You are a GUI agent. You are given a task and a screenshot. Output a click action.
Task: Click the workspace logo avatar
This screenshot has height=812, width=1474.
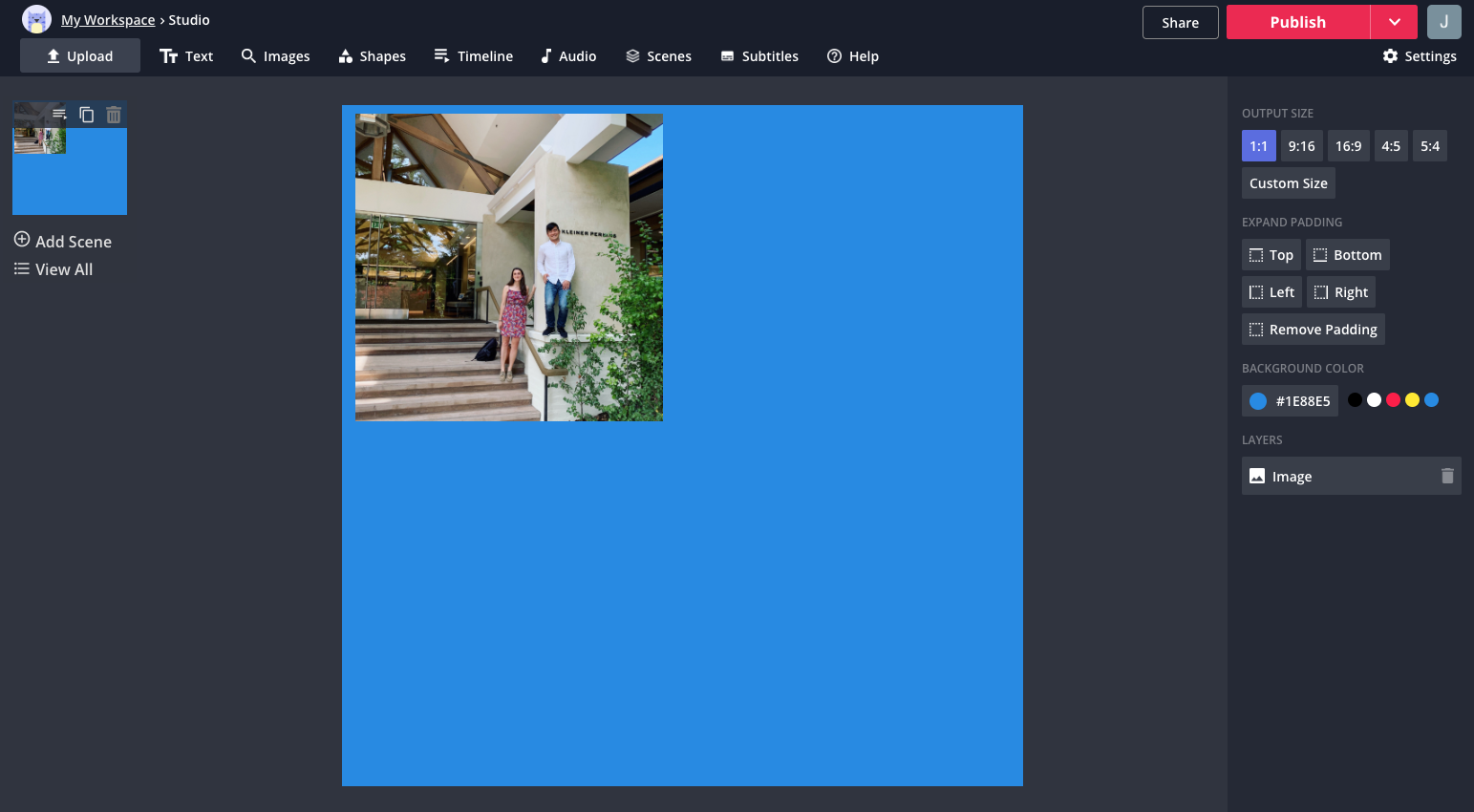tap(36, 20)
